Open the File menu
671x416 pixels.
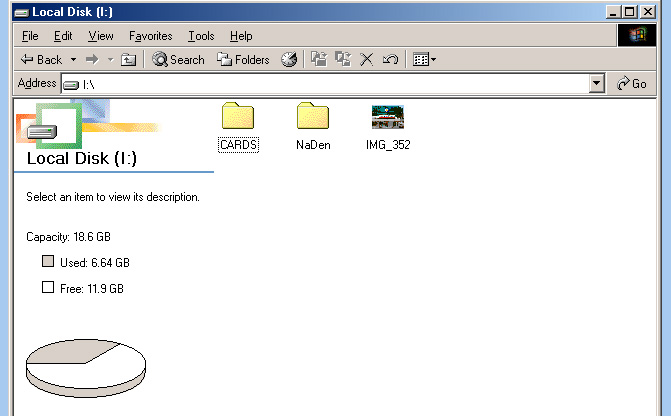click(30, 36)
